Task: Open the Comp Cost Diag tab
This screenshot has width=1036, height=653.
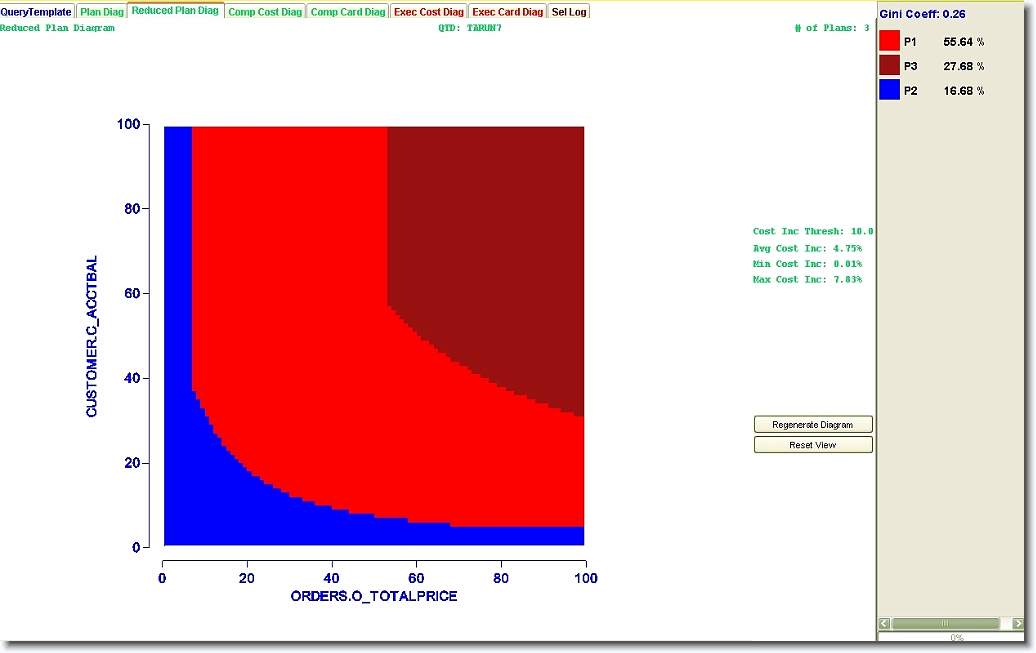Action: (x=264, y=12)
